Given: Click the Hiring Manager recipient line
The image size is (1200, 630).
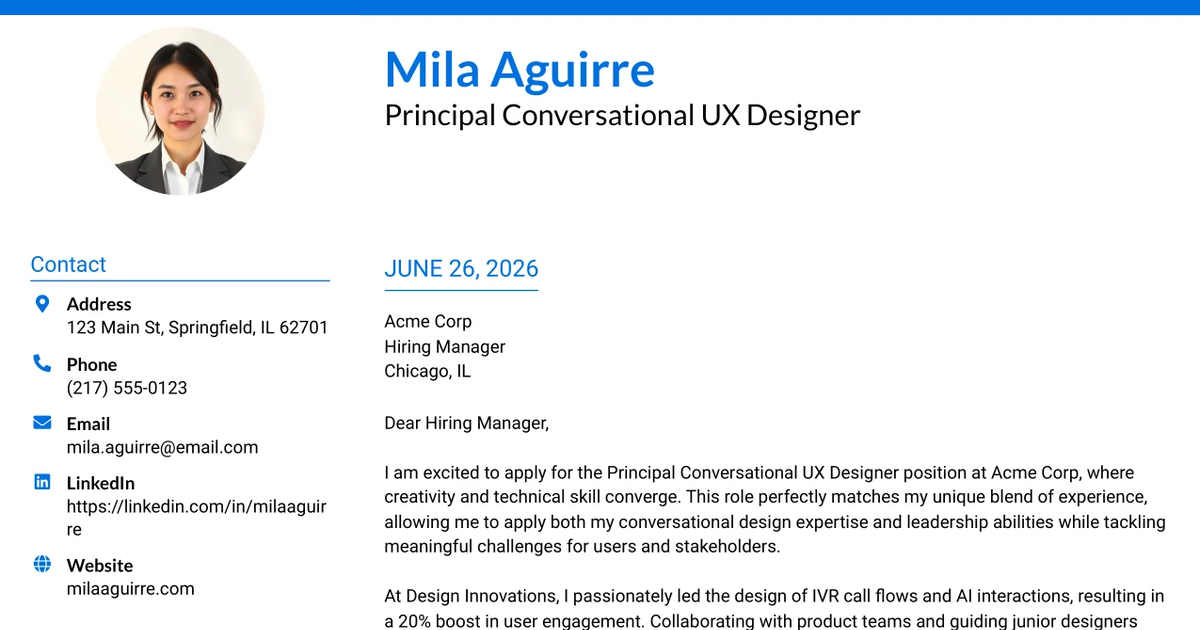Looking at the screenshot, I should click(445, 346).
